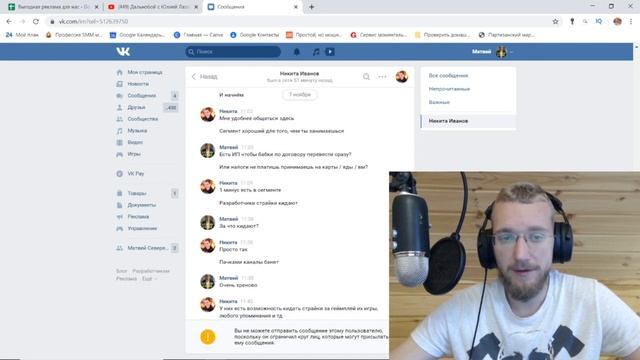Select the message 'Пачками каналы банят'
640x360 pixels.
249,262
